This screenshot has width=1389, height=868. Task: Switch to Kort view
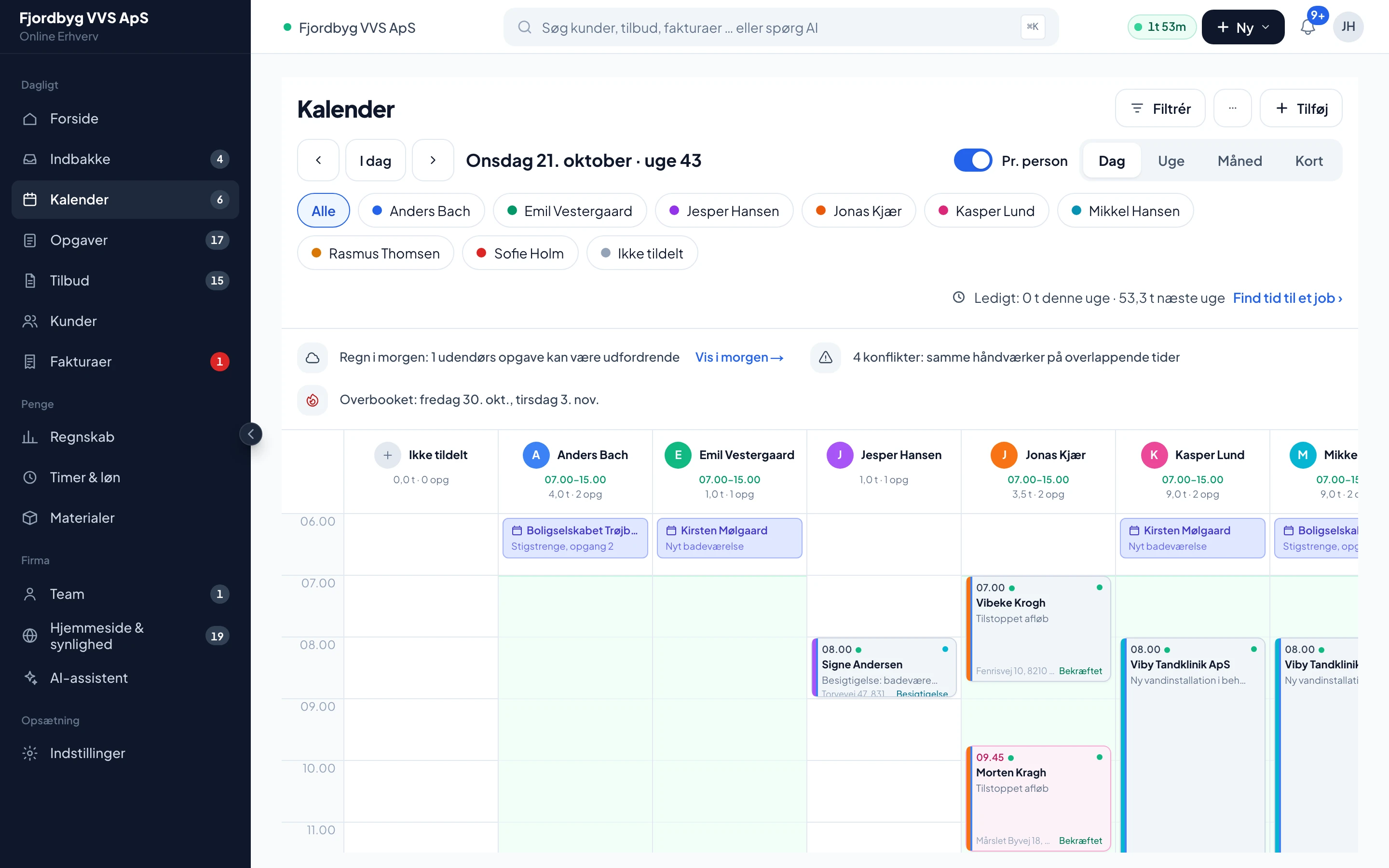coord(1308,161)
